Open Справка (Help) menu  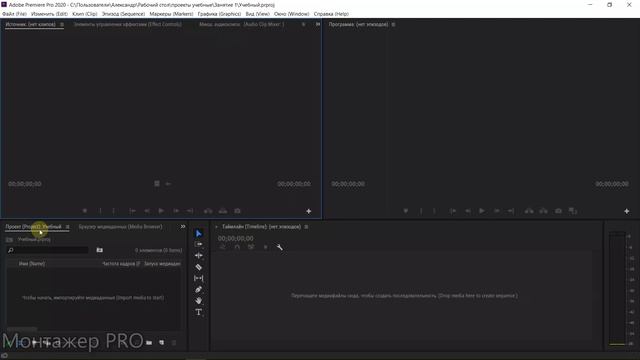point(331,14)
